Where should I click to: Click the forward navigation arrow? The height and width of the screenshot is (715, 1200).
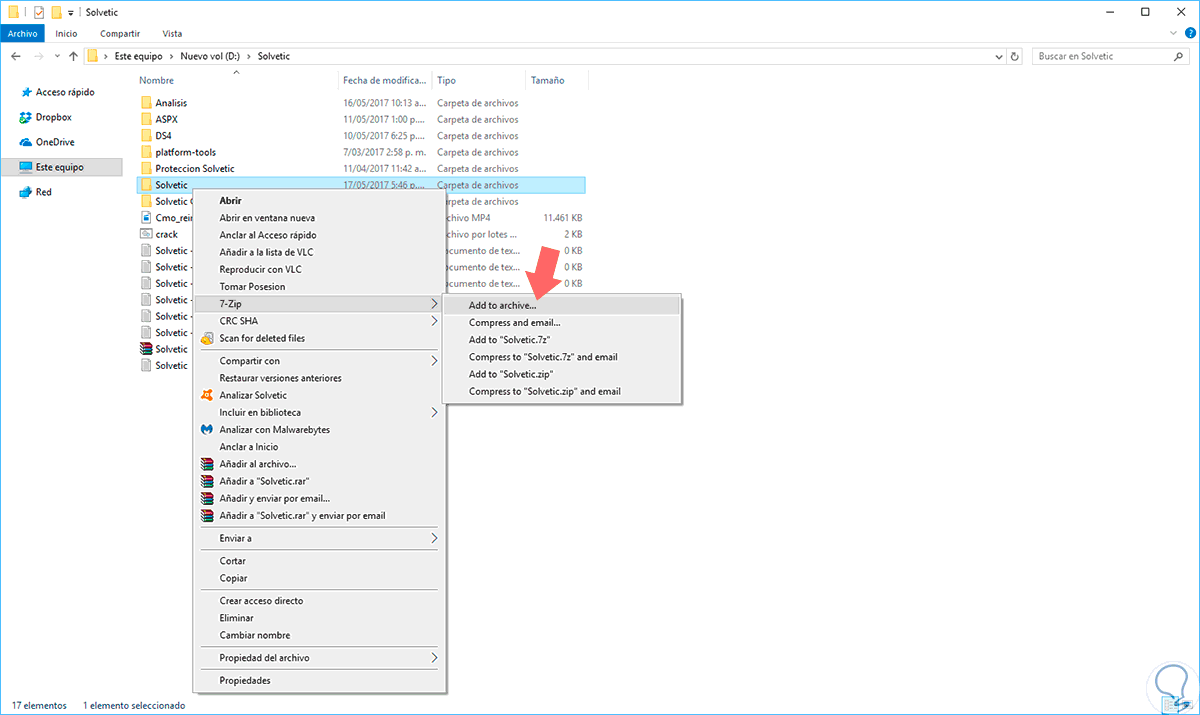[39, 56]
